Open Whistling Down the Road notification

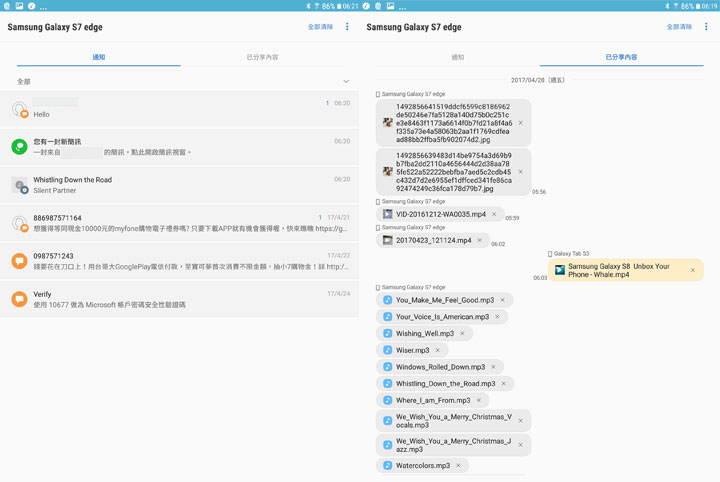coord(180,185)
